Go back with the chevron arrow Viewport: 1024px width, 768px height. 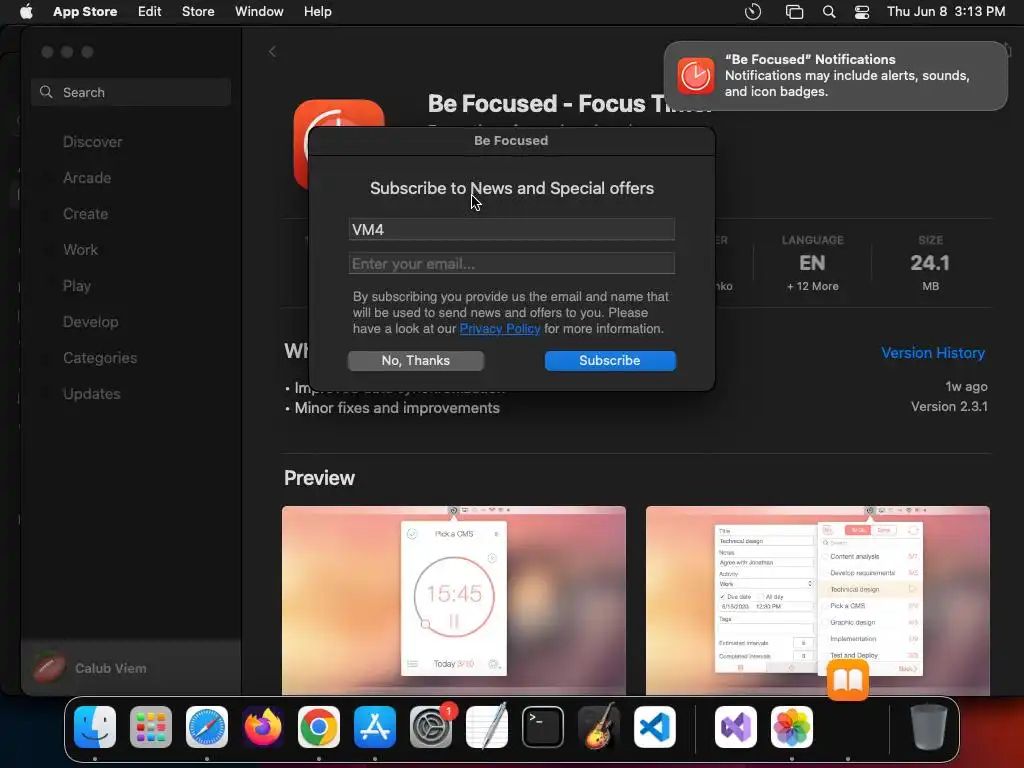(x=272, y=52)
